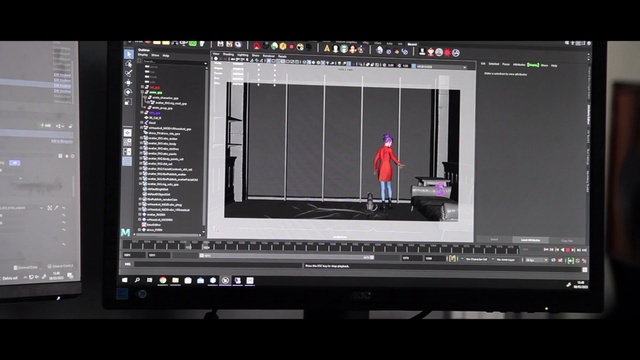Open the Outliner Help menu

(166, 56)
